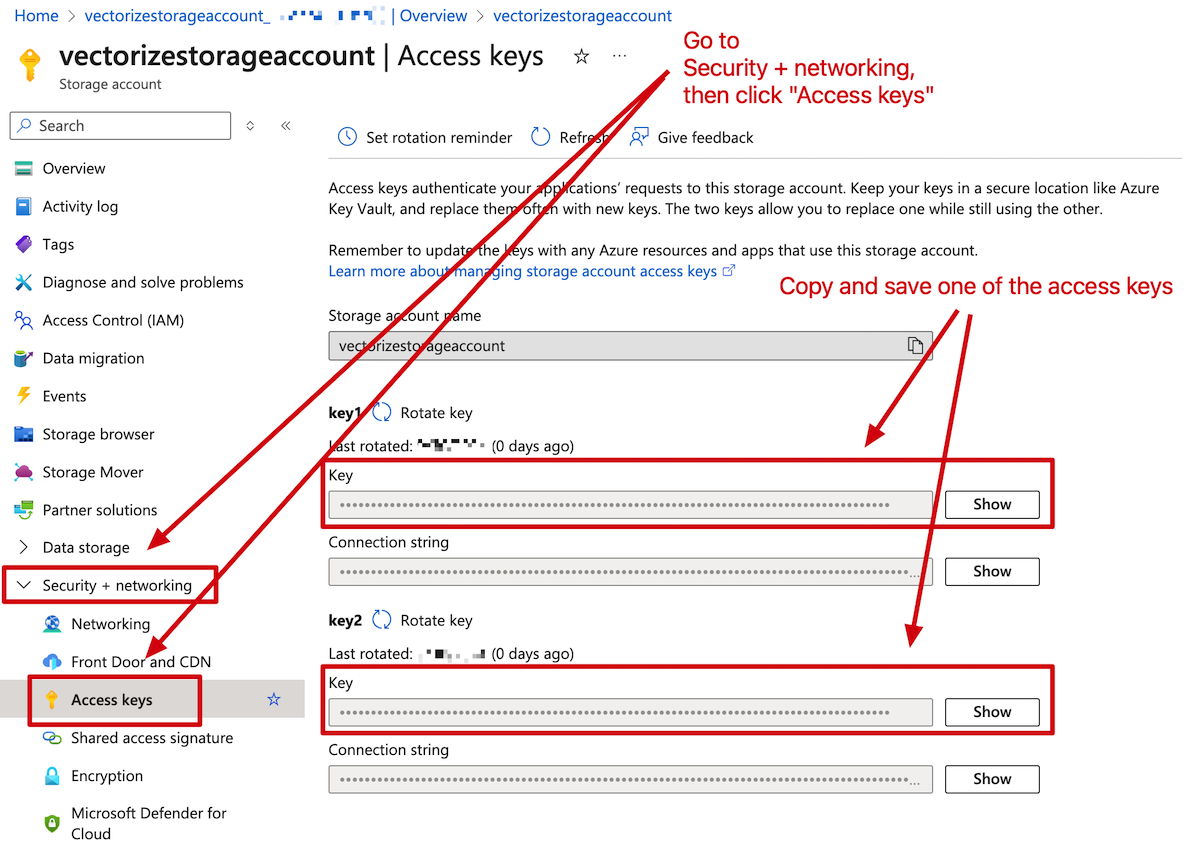Viewport: 1200px width, 847px height.
Task: Open Overview in the sidebar
Action: click(74, 169)
